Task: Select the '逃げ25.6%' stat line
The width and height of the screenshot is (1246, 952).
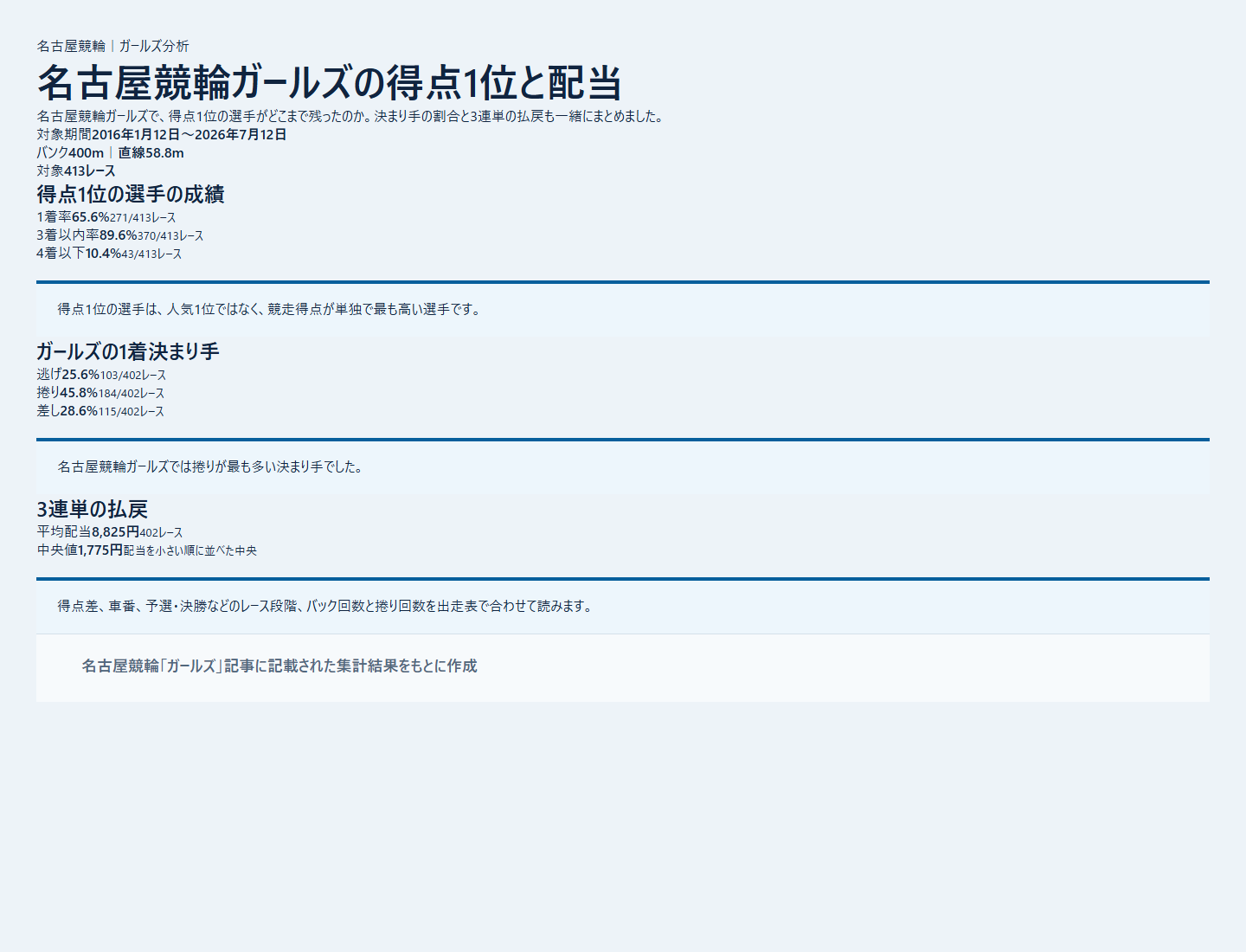Action: pyautogui.click(x=101, y=375)
